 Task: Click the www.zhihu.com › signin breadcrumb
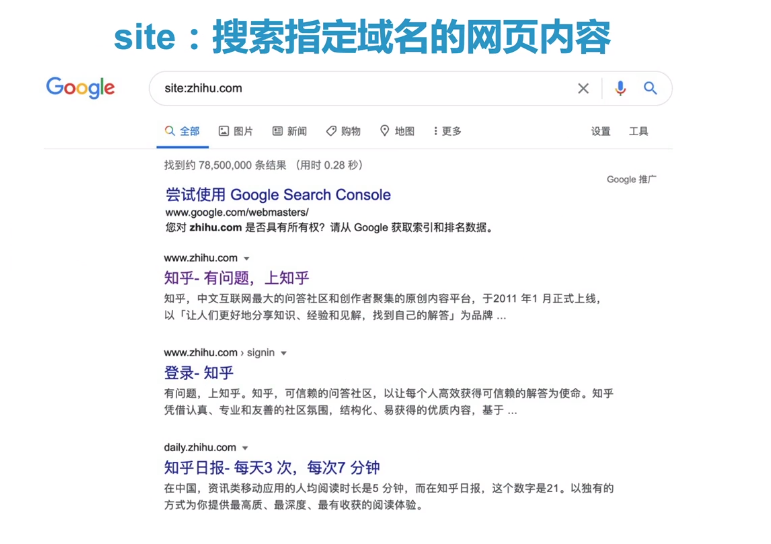point(219,353)
